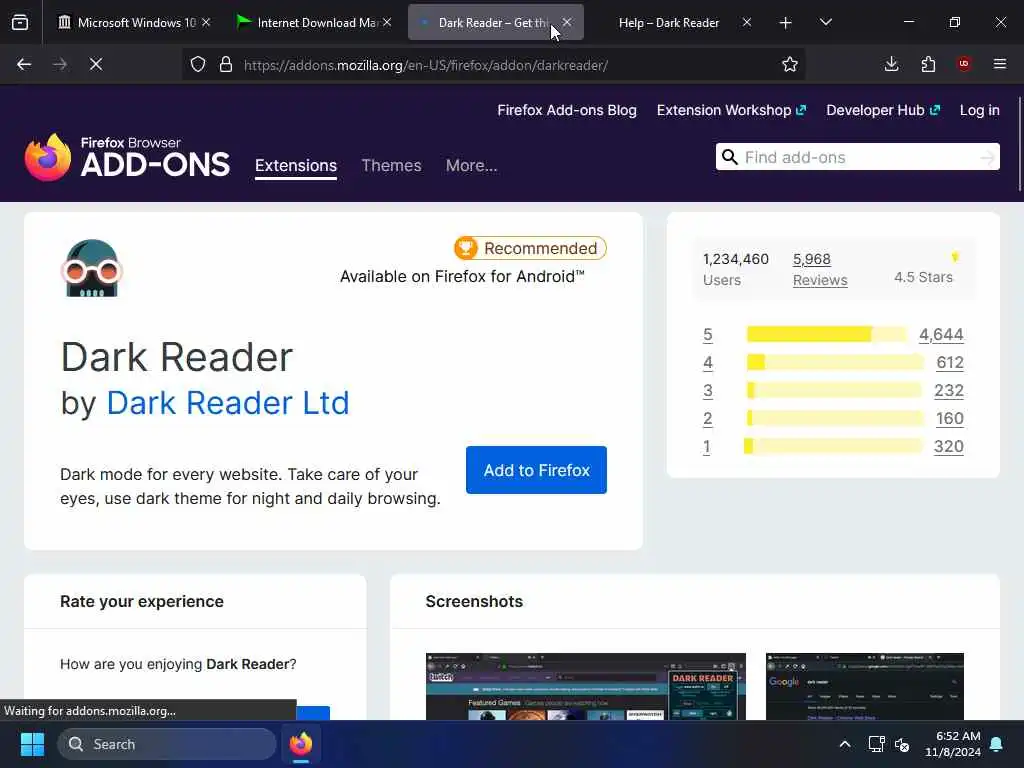Bookmark this page with star icon

click(790, 64)
